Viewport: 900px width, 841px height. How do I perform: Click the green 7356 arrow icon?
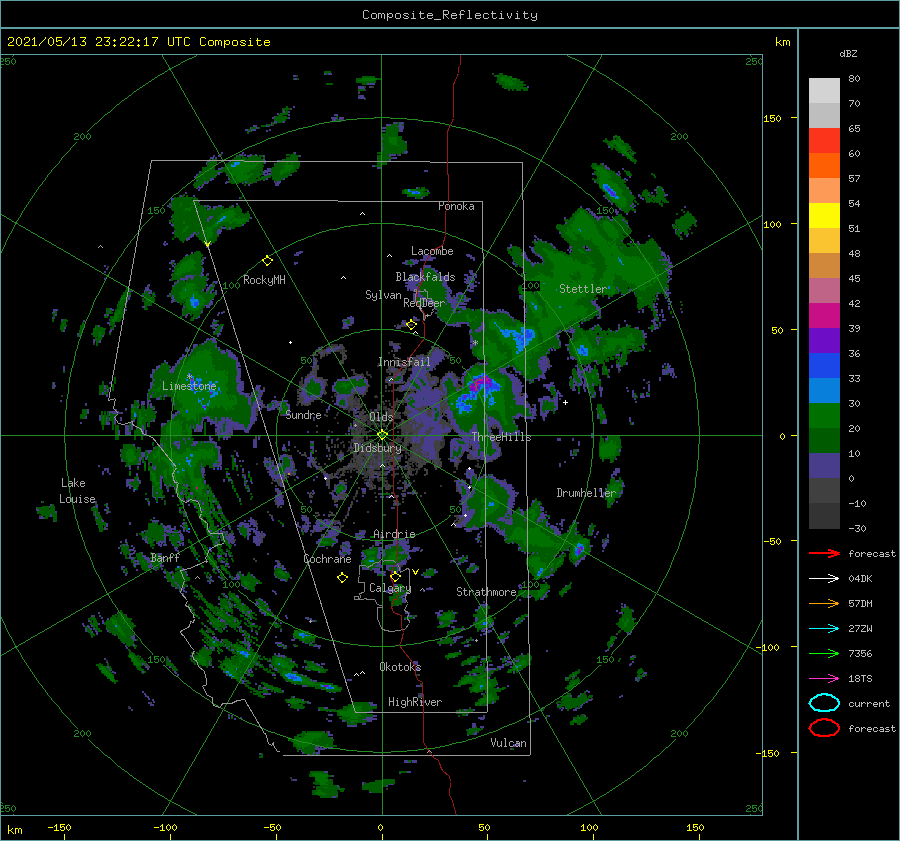[824, 653]
